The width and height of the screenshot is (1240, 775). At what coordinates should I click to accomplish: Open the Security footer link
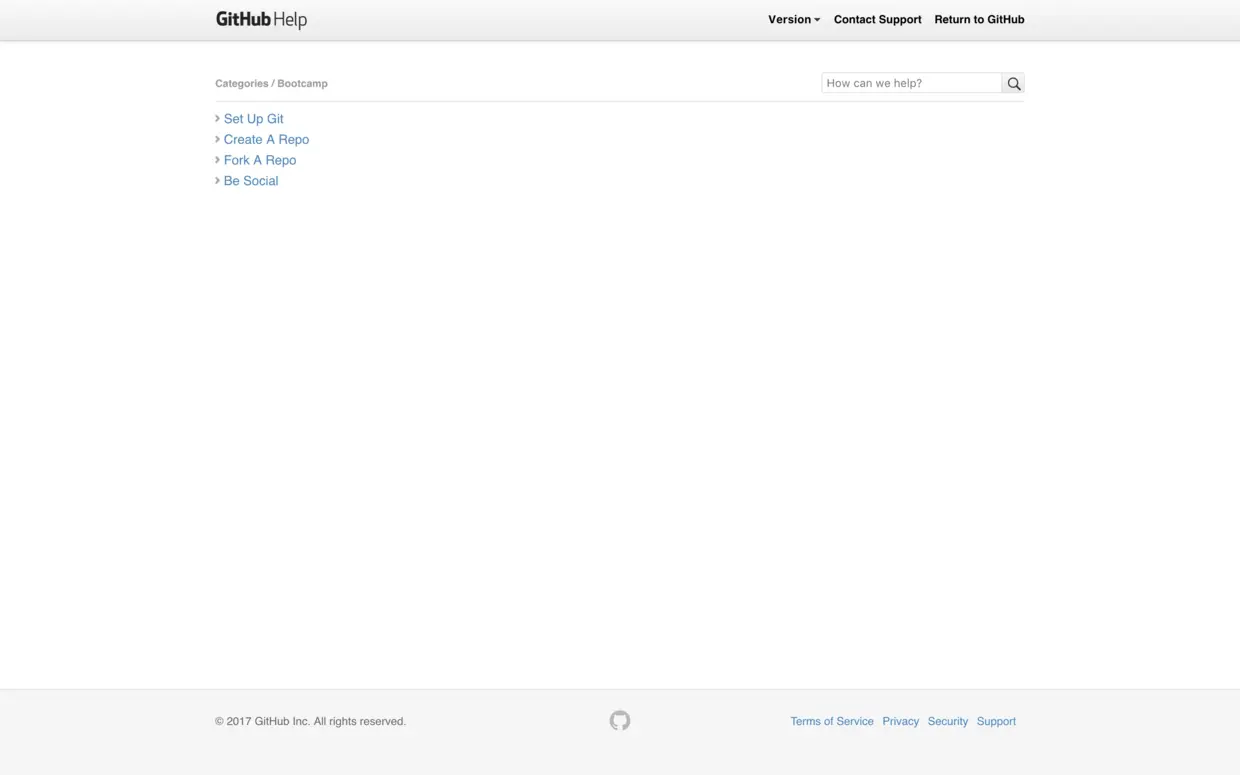tap(948, 721)
